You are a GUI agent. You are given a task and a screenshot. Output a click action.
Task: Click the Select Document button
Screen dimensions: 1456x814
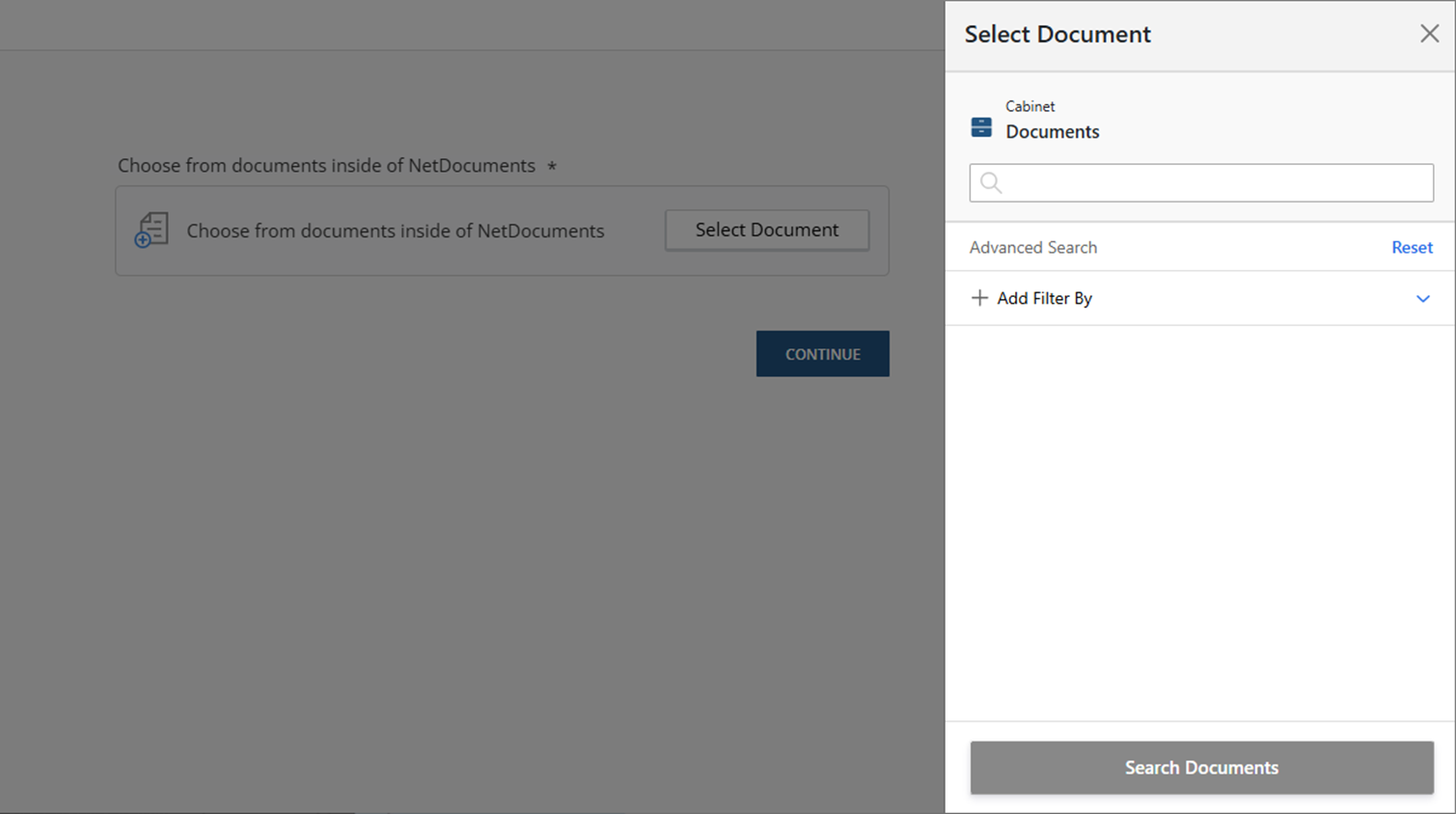pos(767,231)
